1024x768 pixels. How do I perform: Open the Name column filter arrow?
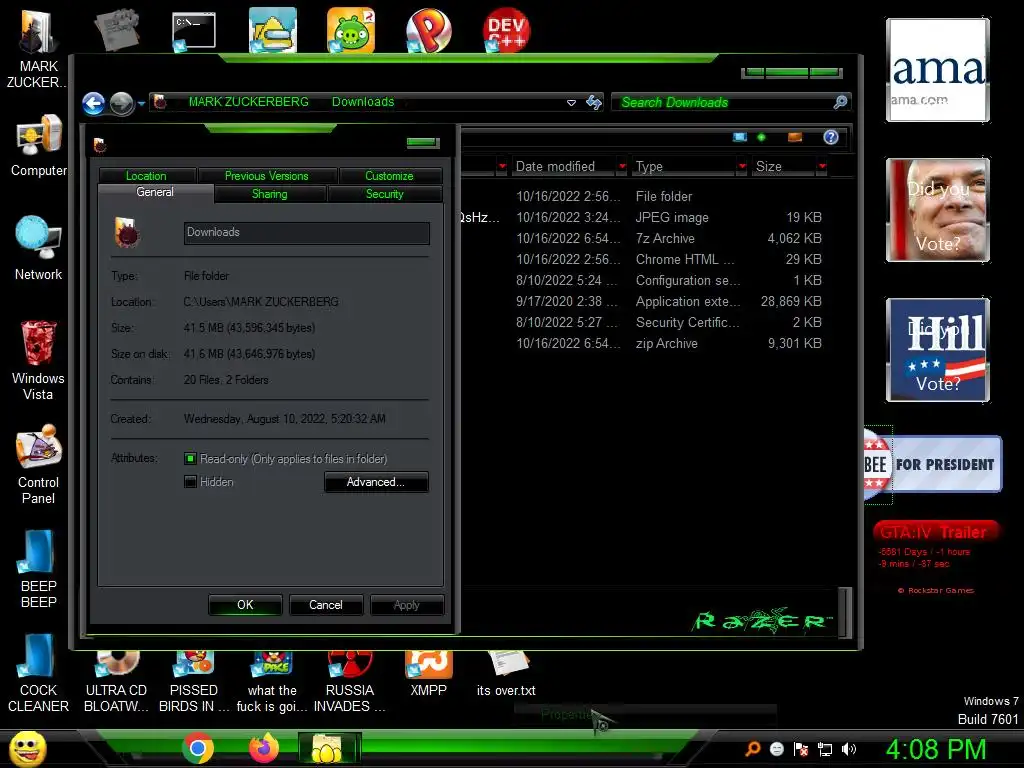coord(502,167)
